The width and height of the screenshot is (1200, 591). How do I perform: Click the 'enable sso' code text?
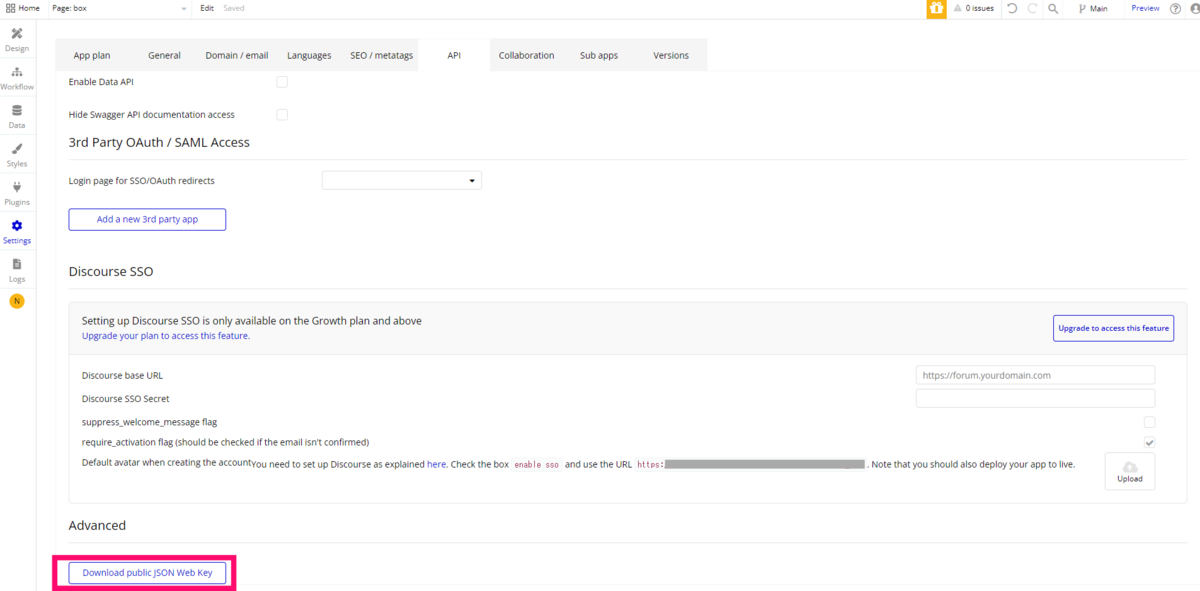click(536, 465)
